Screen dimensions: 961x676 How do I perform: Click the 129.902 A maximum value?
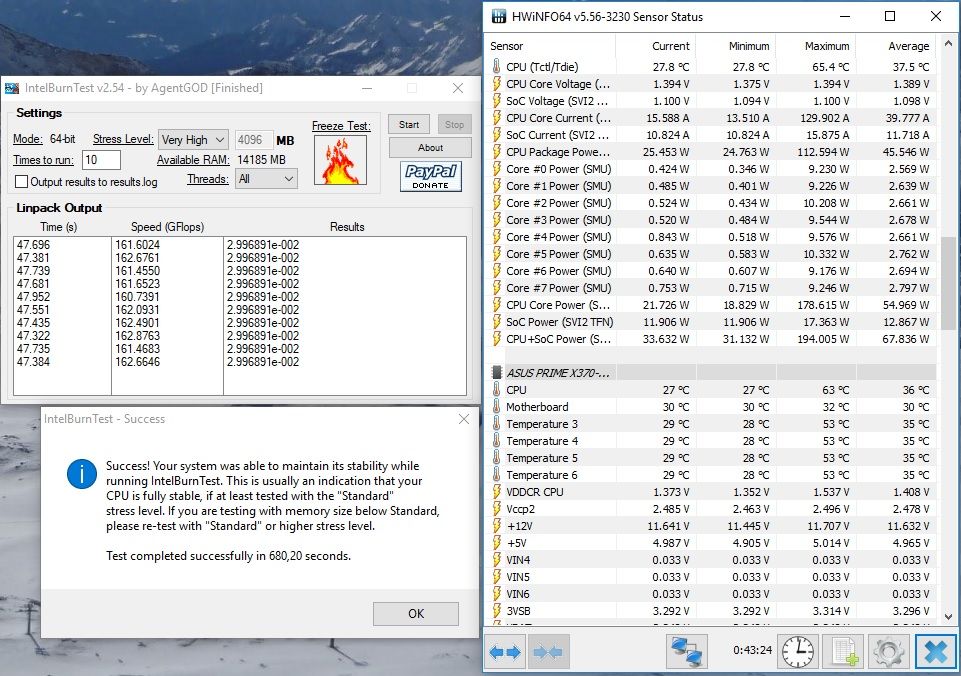click(x=825, y=118)
